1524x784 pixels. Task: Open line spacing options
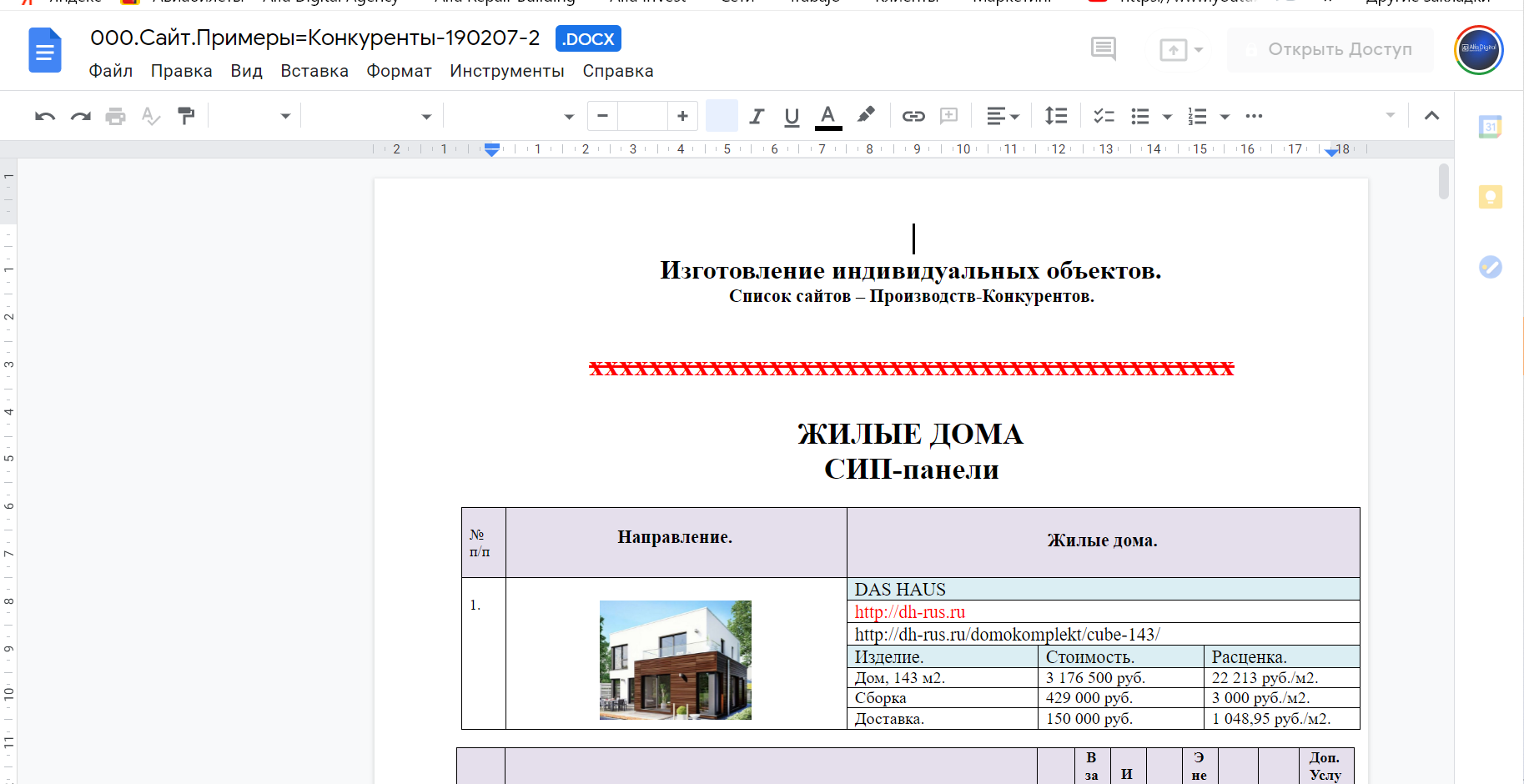[1056, 116]
